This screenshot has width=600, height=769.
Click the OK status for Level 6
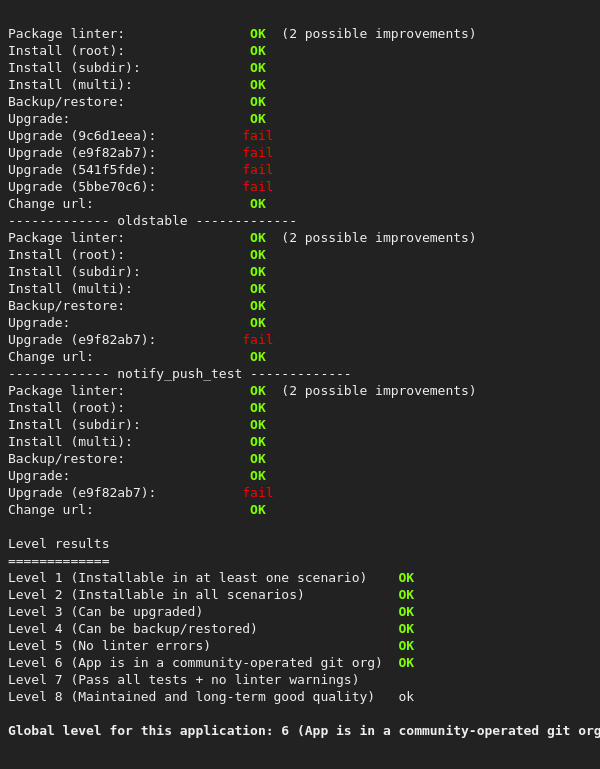pyautogui.click(x=406, y=662)
